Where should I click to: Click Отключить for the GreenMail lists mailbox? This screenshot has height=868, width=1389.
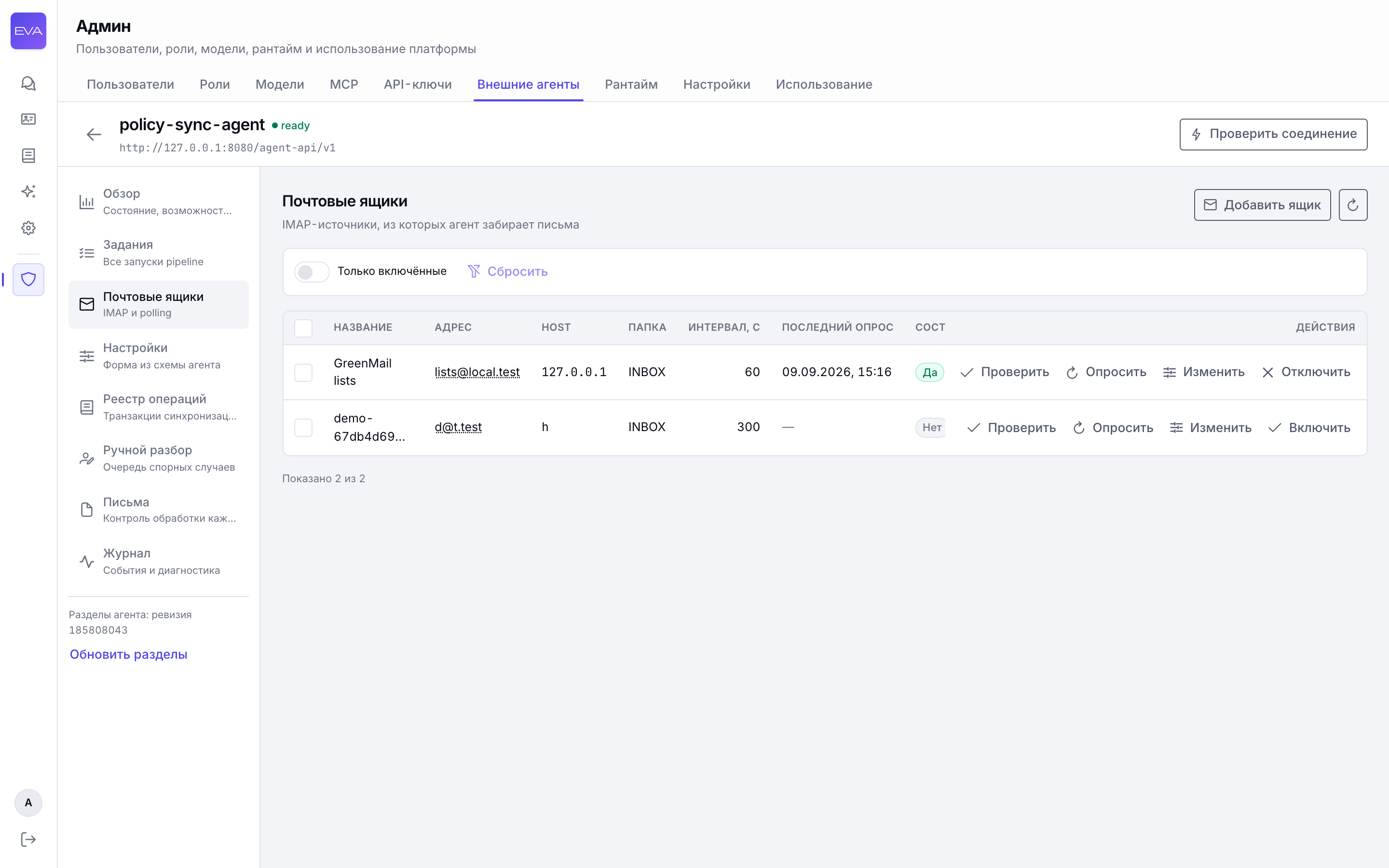point(1306,373)
